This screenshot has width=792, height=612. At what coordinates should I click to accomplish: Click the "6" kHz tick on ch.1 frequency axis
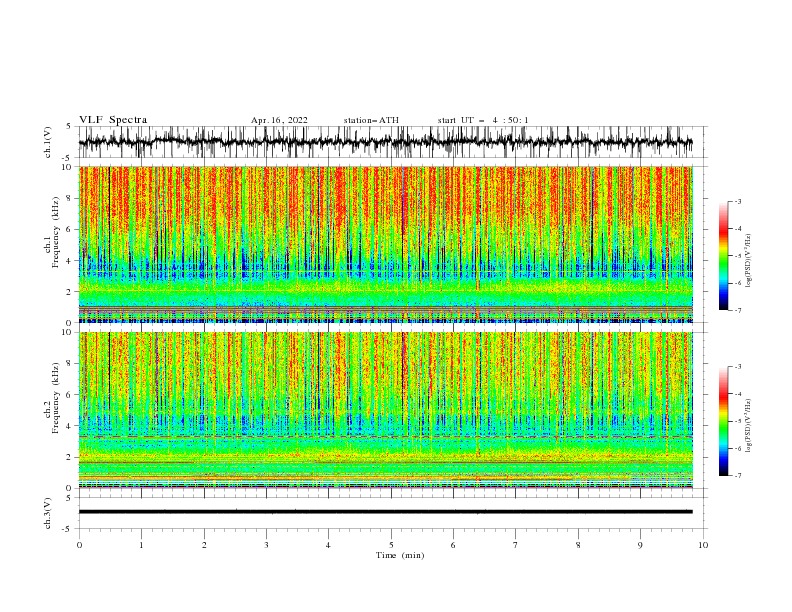point(70,229)
